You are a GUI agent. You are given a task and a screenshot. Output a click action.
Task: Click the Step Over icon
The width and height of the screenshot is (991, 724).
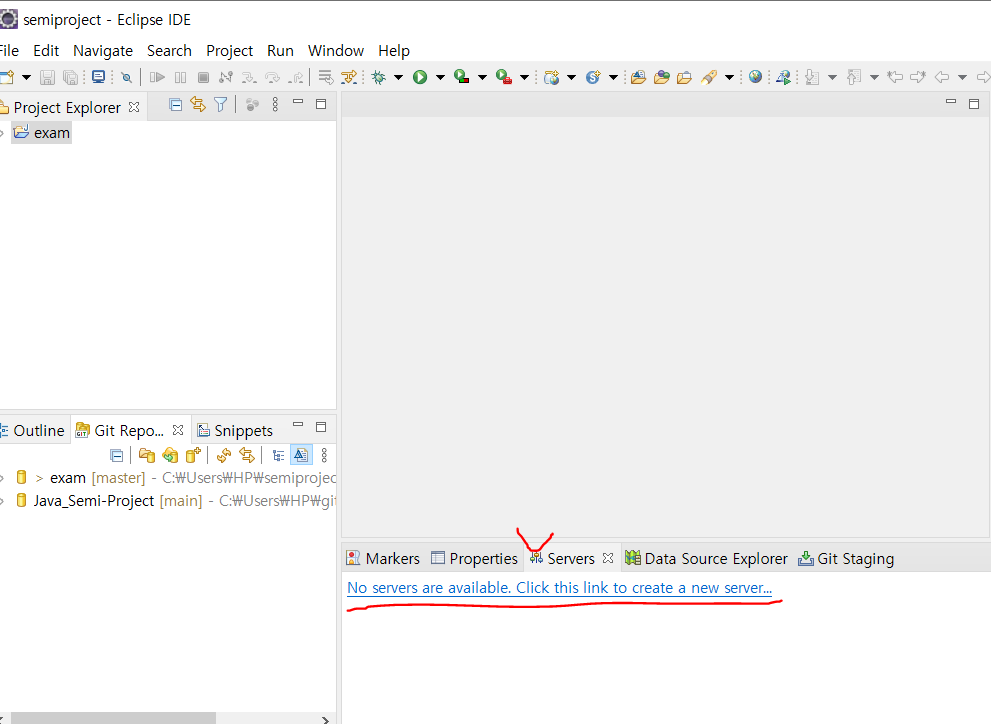tap(272, 77)
